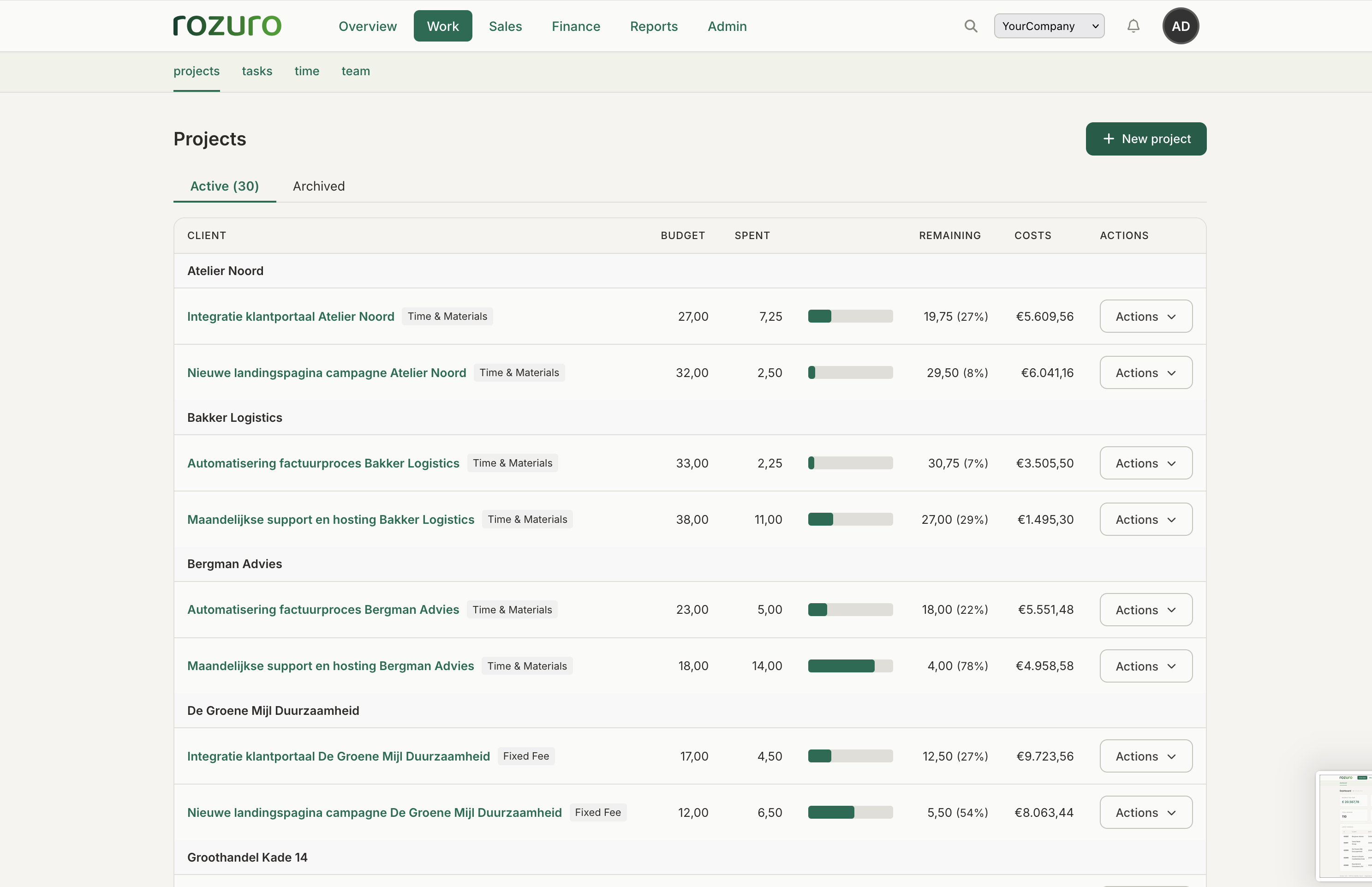Switch to the team sub-tab
Image resolution: width=1372 pixels, height=887 pixels.
coord(355,71)
